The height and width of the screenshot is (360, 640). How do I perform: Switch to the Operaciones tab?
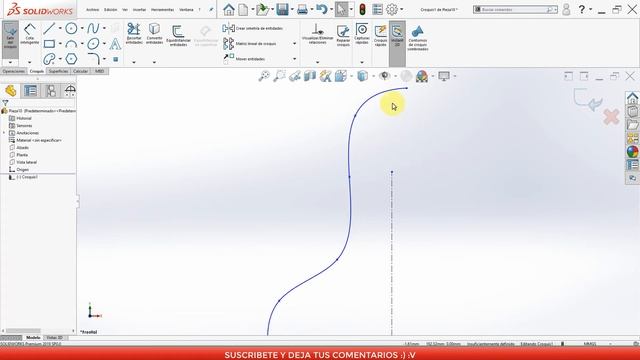click(x=13, y=71)
